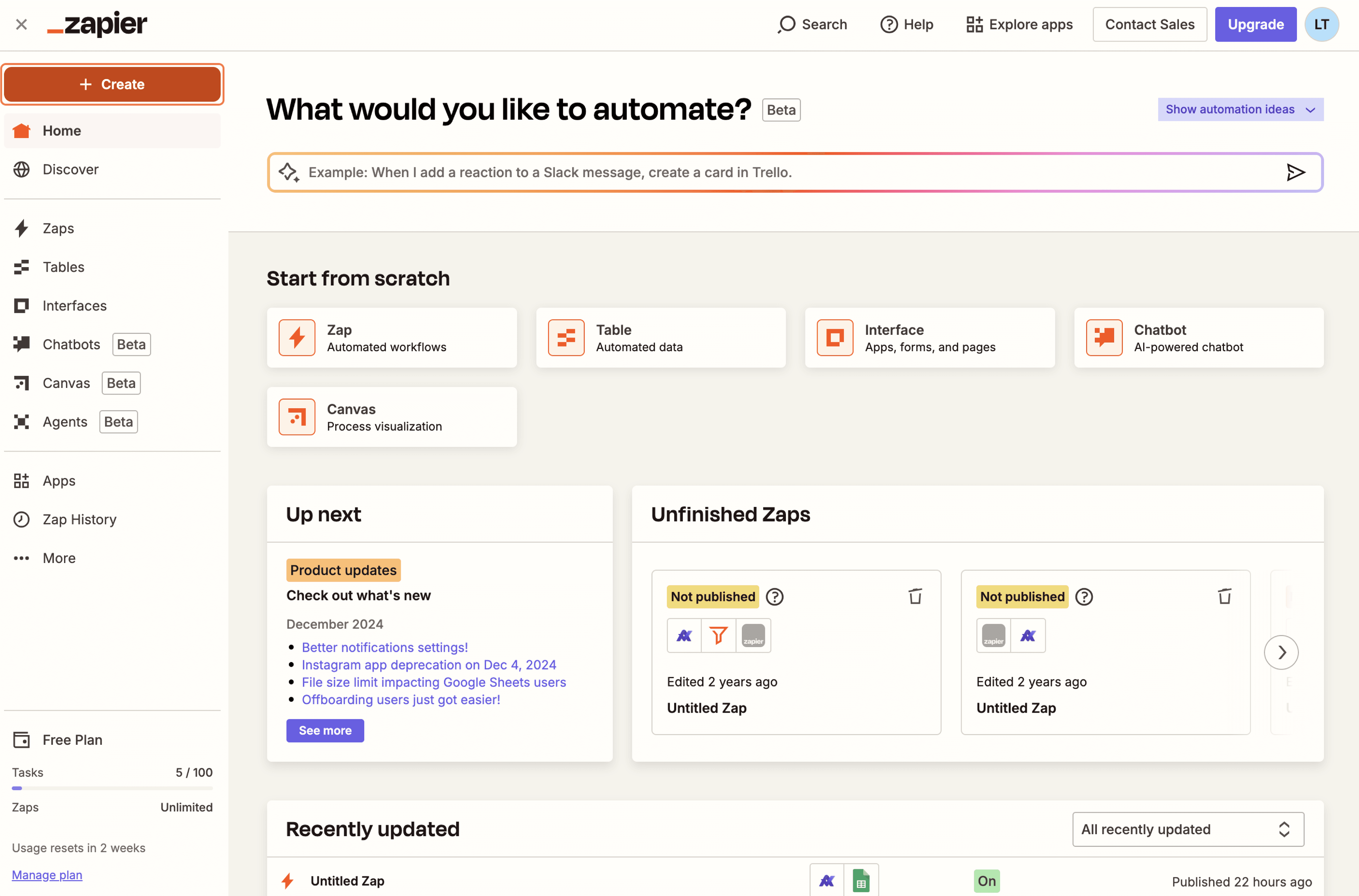Click the Home house icon in sidebar

[21, 131]
